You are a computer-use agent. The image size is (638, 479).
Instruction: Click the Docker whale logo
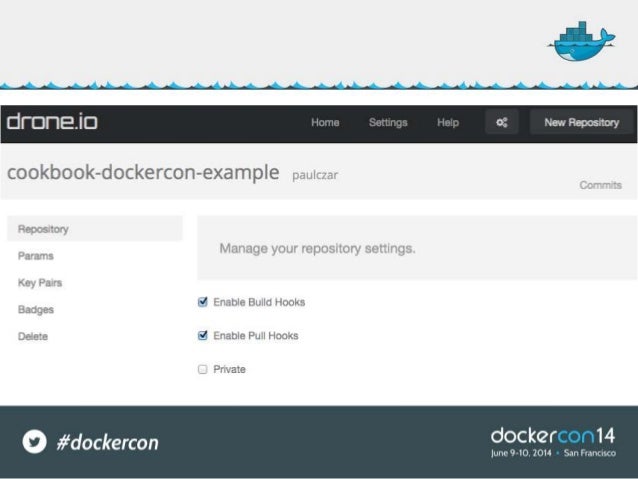tap(582, 42)
